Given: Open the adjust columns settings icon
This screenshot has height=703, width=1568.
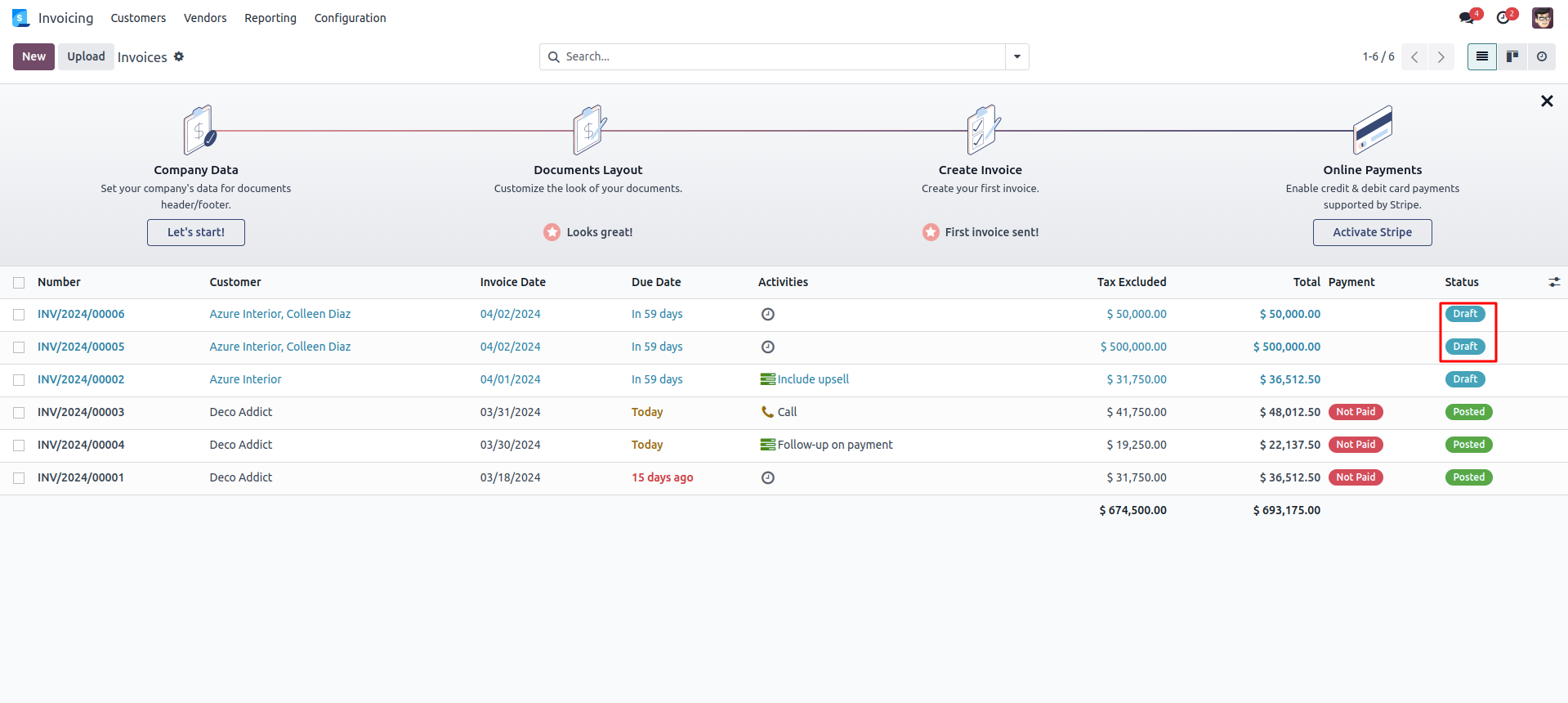Looking at the screenshot, I should tap(1554, 282).
